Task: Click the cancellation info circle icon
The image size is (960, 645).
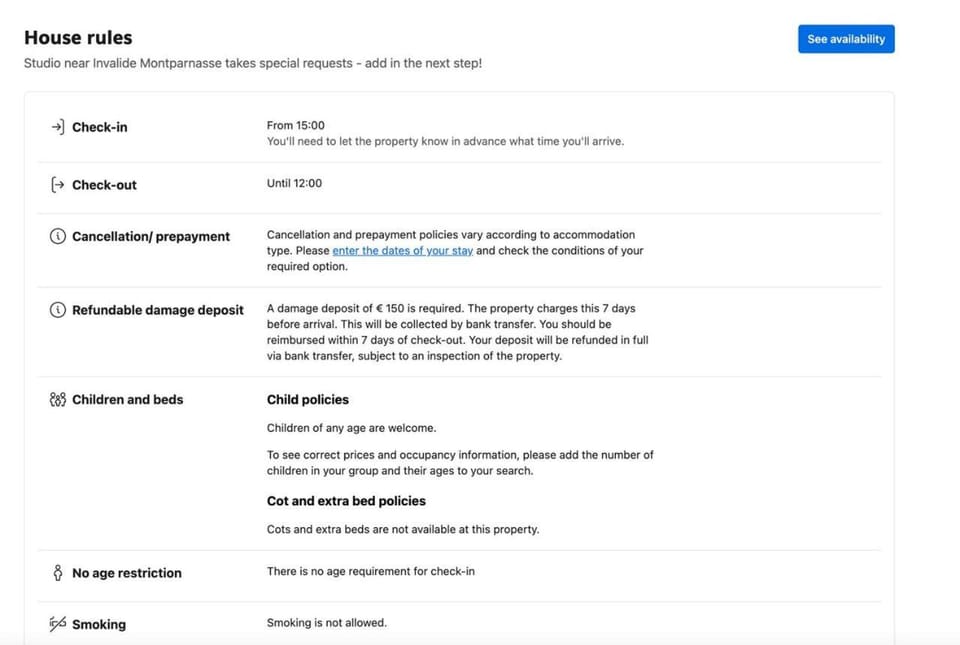Action: (57, 237)
